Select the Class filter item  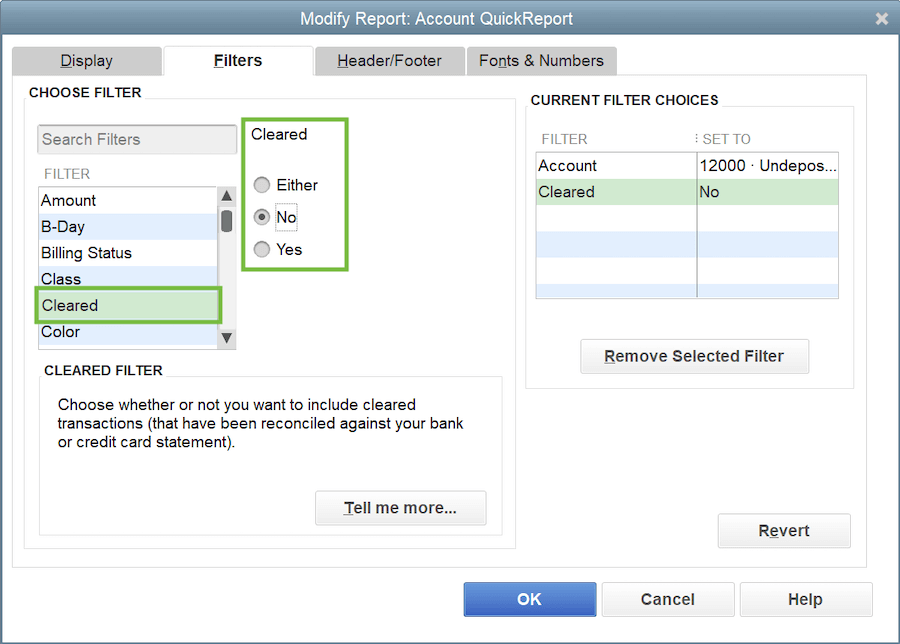pyautogui.click(x=127, y=279)
